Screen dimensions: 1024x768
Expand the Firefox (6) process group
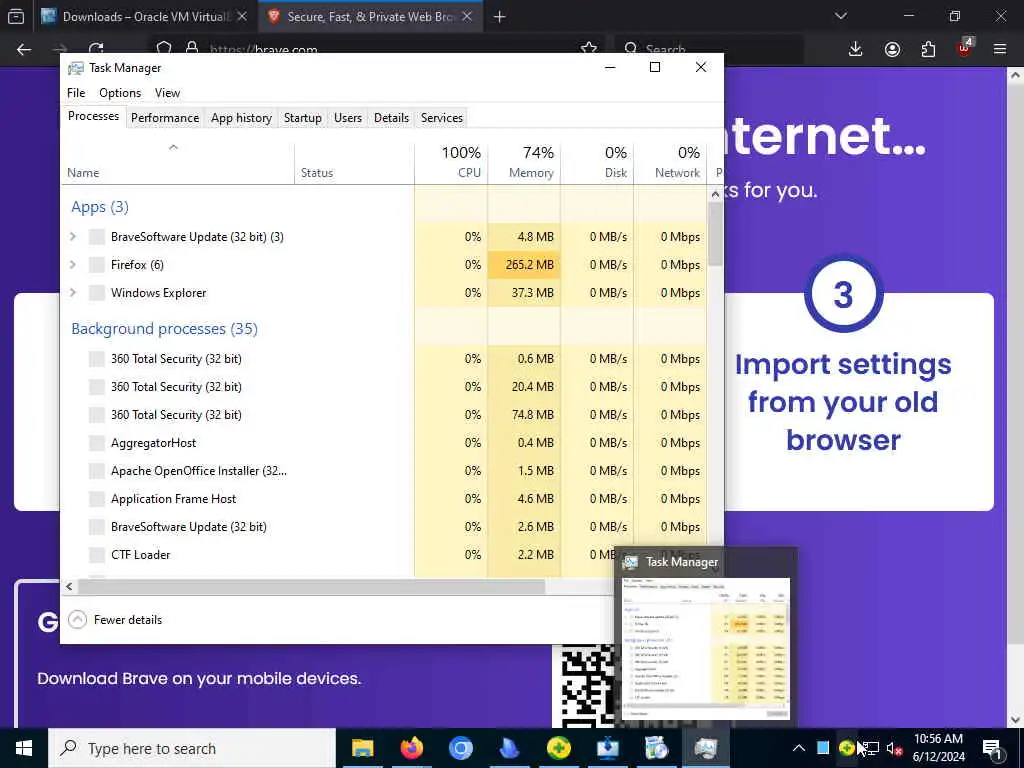click(73, 264)
